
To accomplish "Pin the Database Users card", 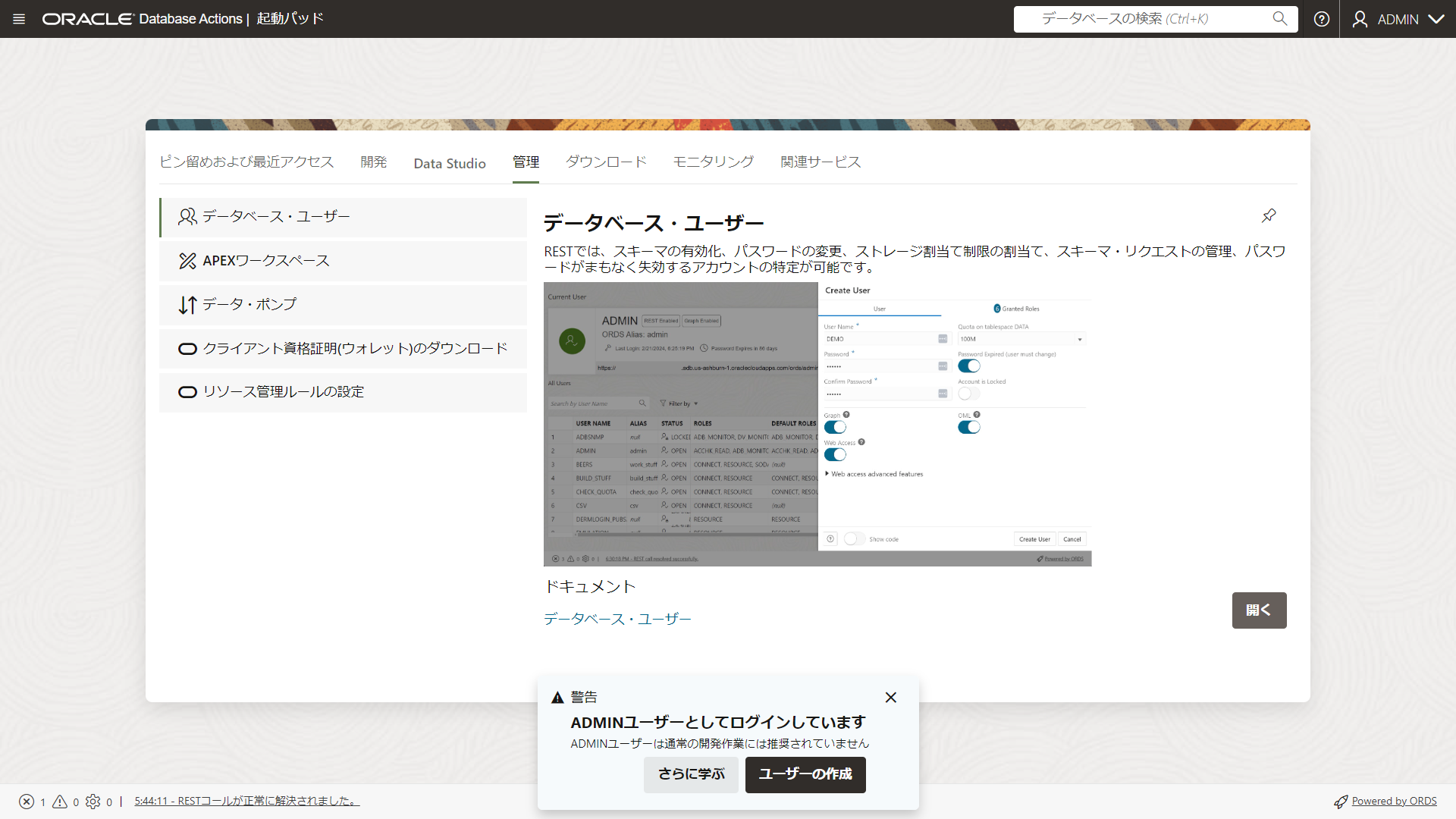I will pos(1269,216).
